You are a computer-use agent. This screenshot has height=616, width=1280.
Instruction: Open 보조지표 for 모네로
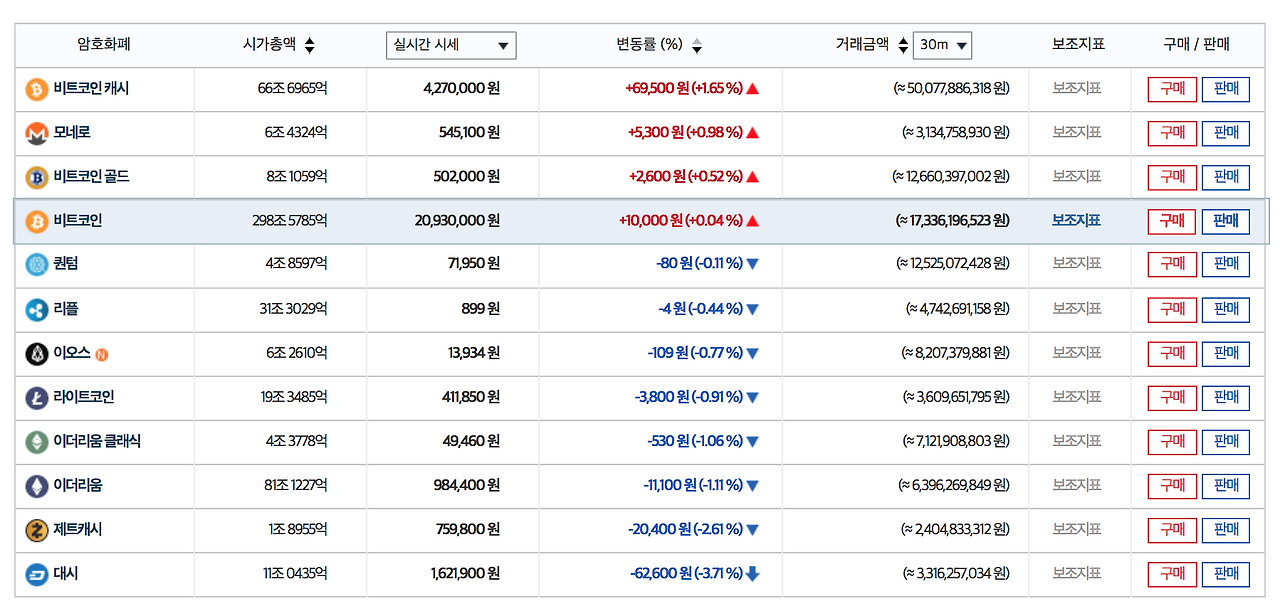click(x=1077, y=132)
